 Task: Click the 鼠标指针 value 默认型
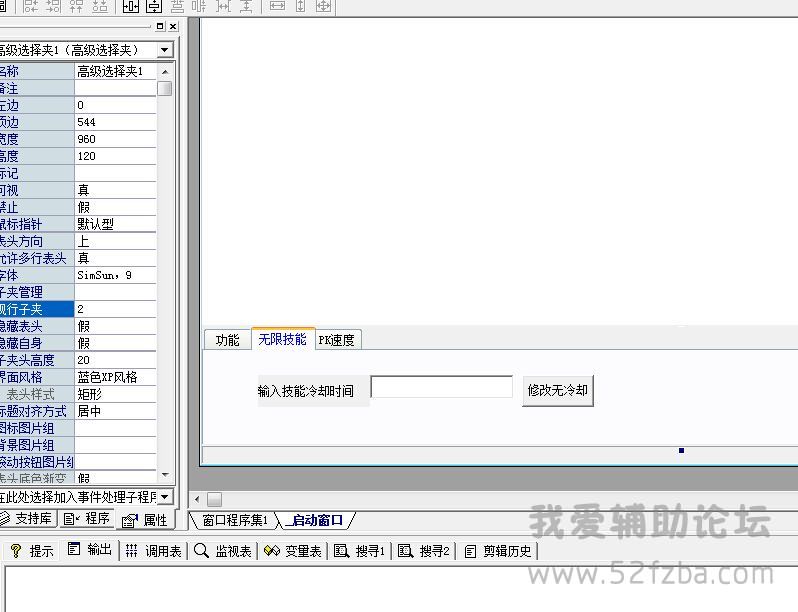(116, 224)
